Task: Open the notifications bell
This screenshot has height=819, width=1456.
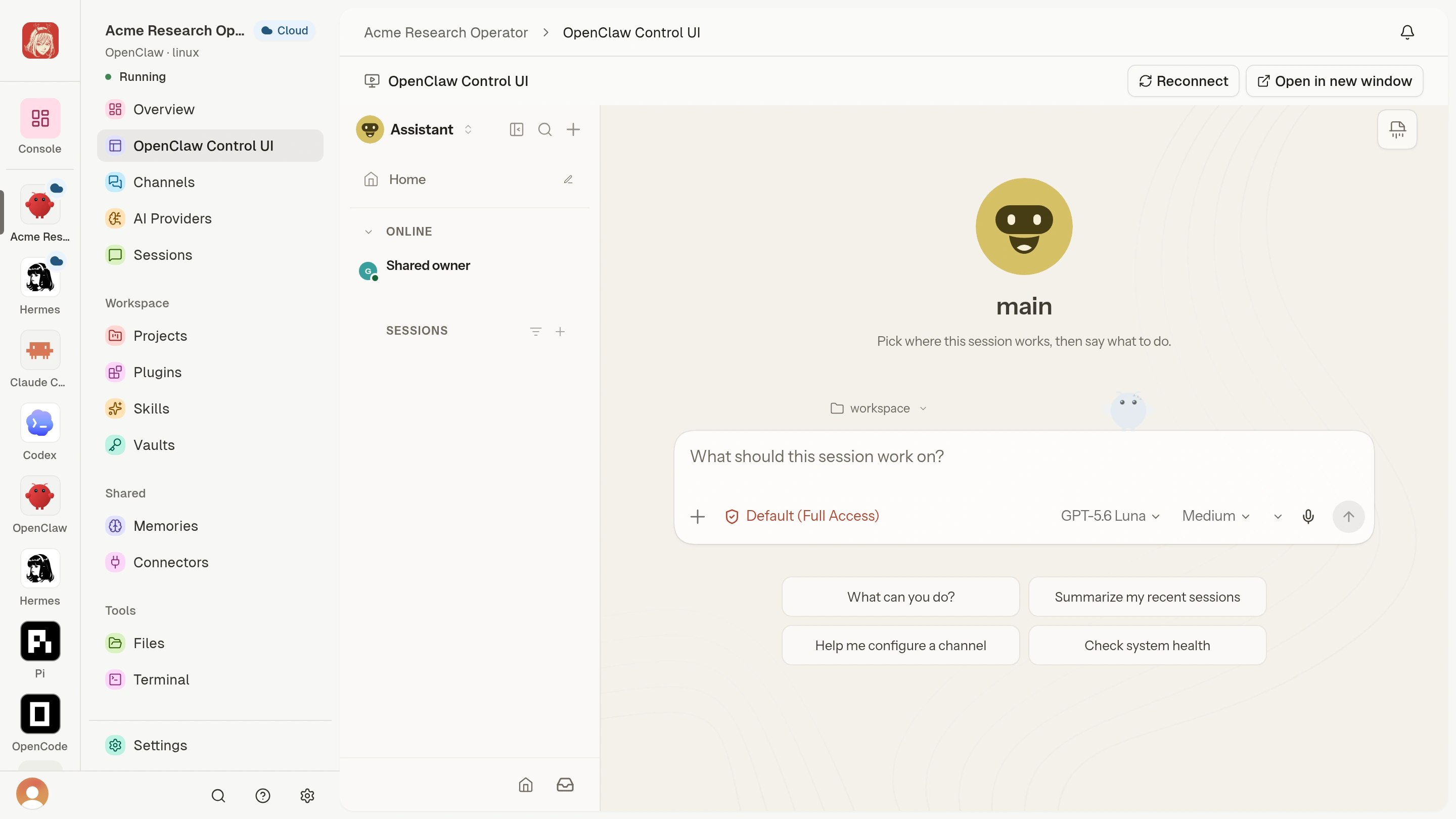Action: pyautogui.click(x=1407, y=32)
